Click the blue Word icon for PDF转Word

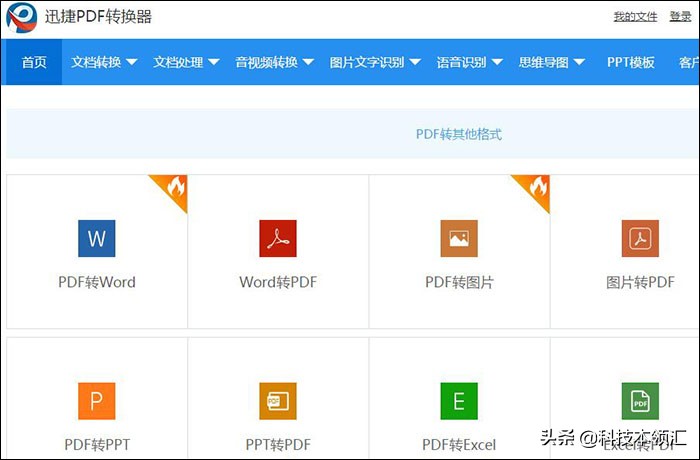(96, 238)
